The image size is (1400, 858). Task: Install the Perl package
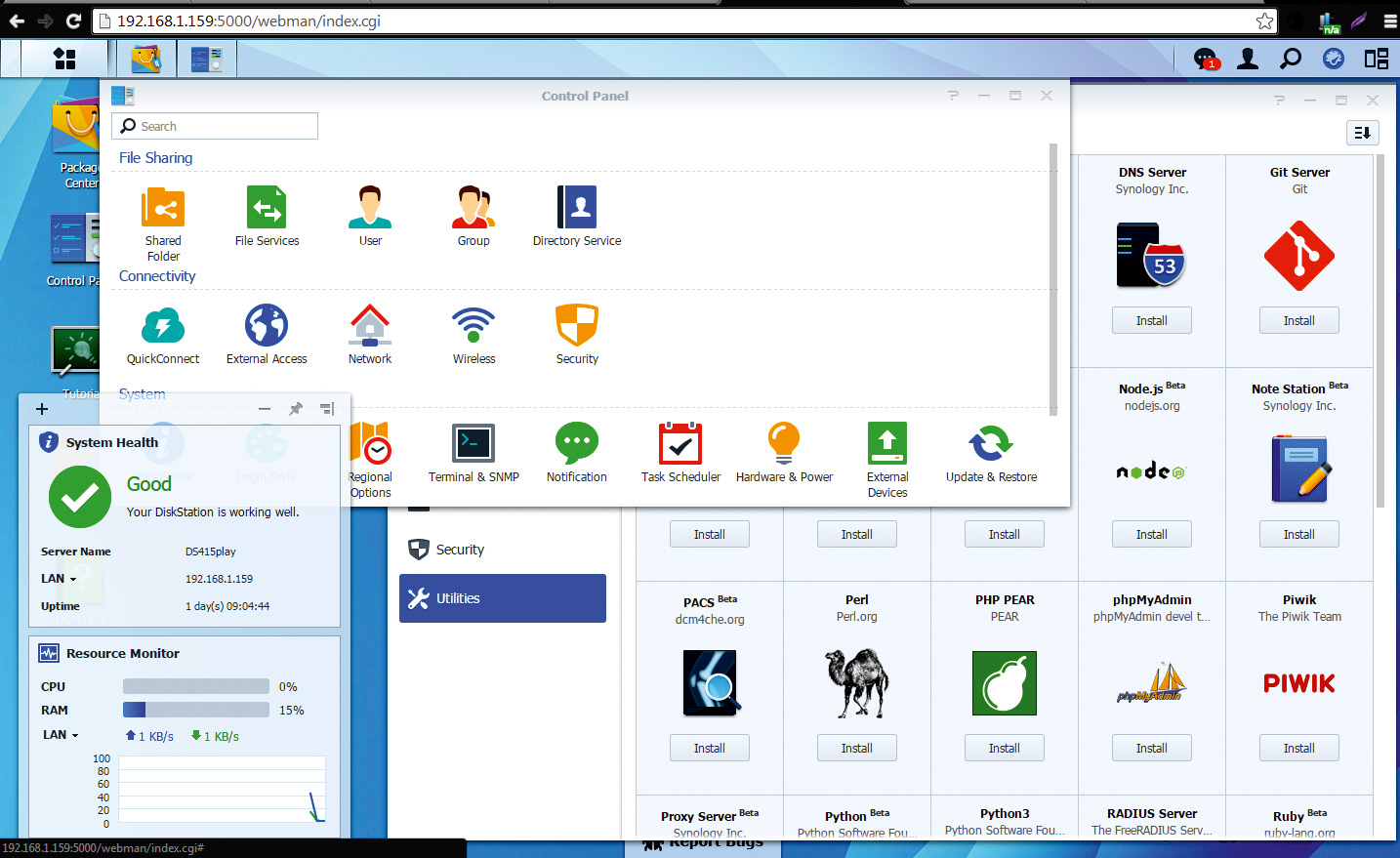857,748
